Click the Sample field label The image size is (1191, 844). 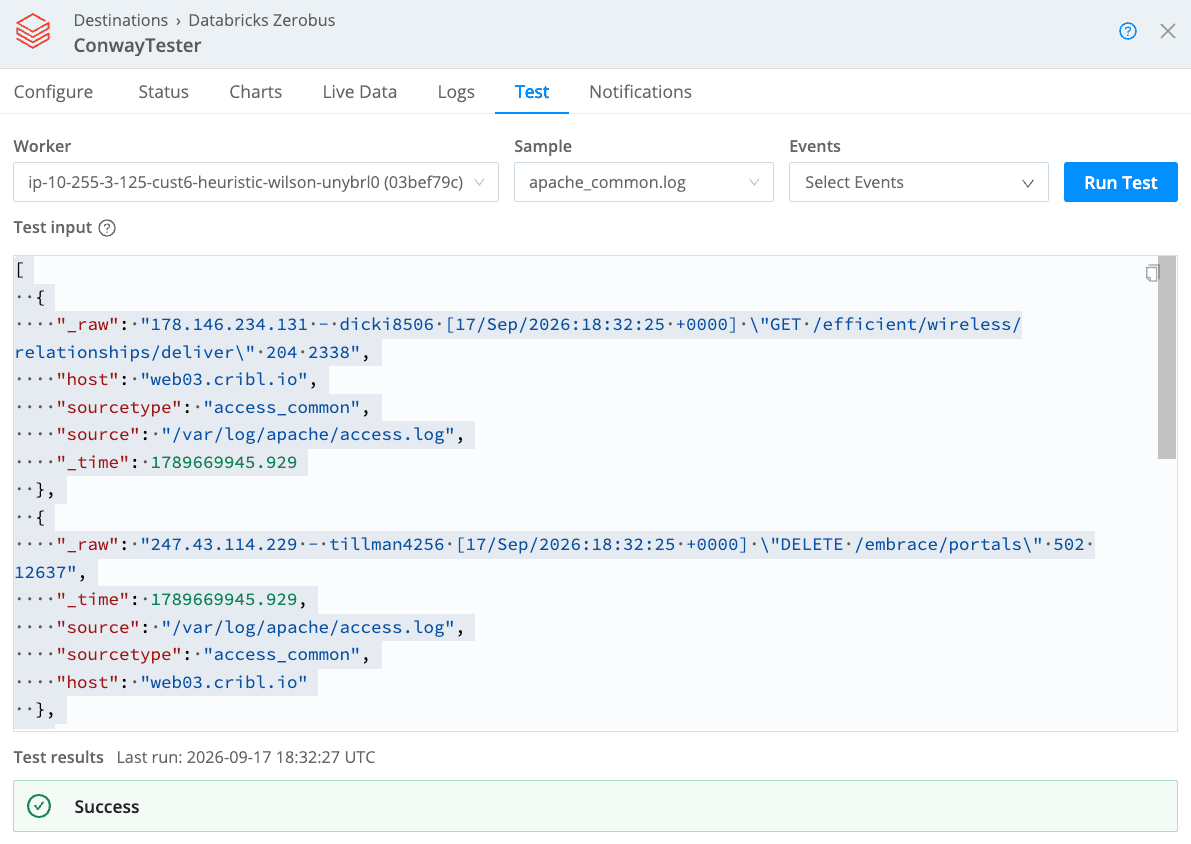tap(542, 147)
